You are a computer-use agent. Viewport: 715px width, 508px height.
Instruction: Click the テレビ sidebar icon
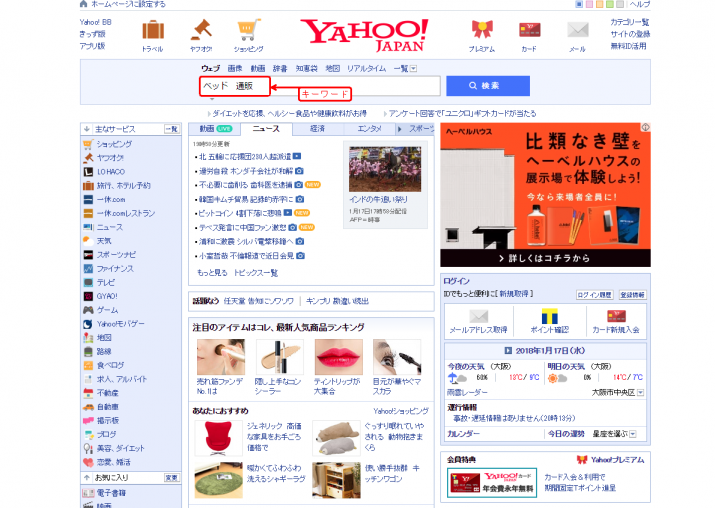88,282
